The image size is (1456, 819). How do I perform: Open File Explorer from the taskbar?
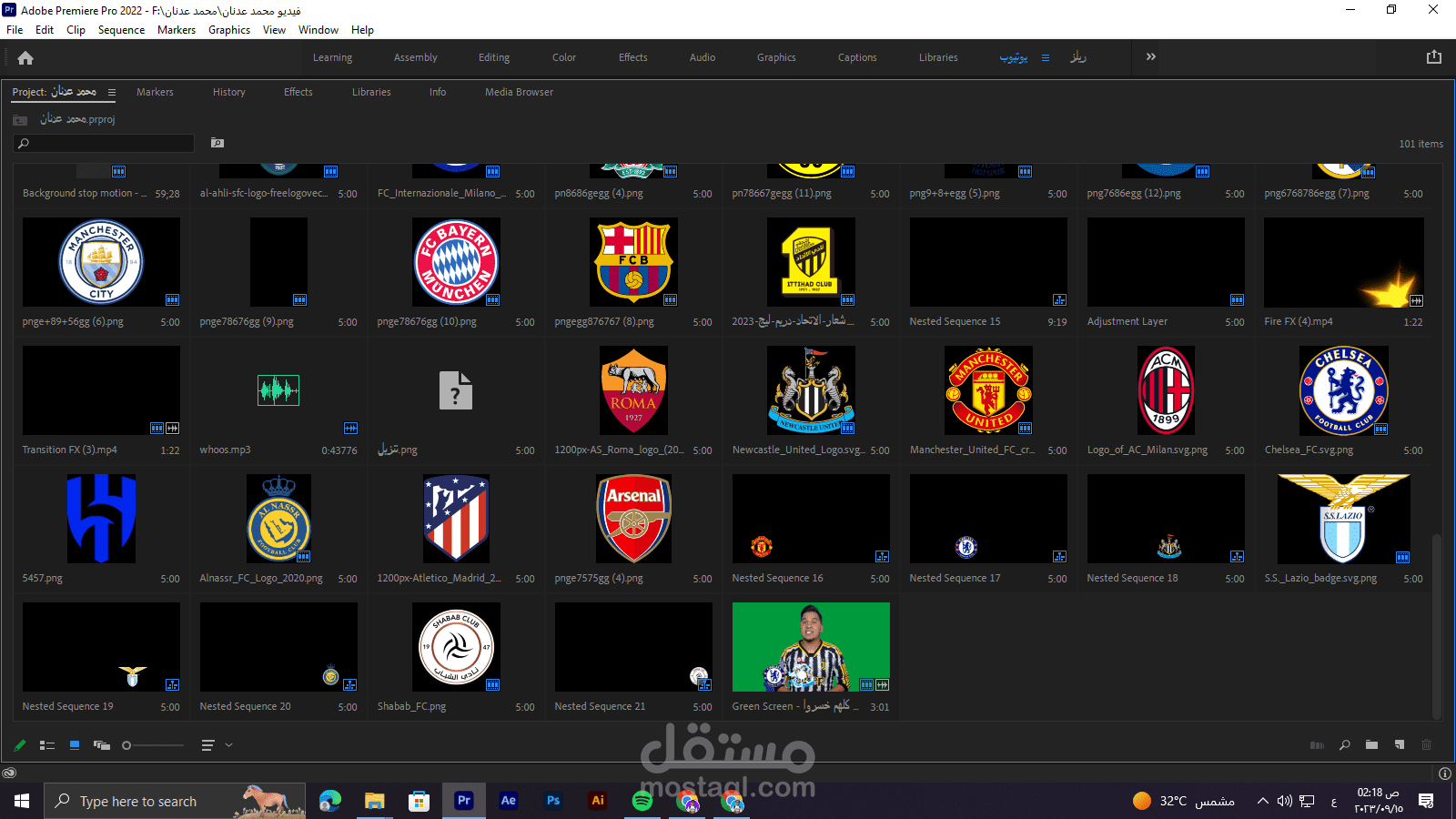click(374, 801)
